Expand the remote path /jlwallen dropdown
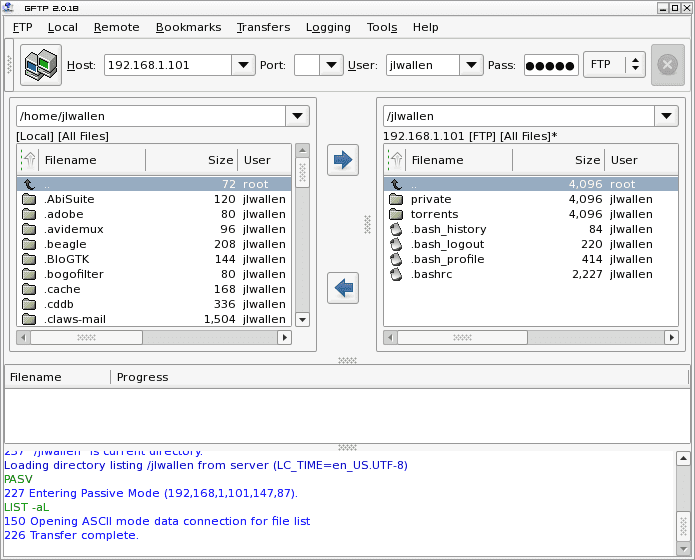The height and width of the screenshot is (560, 695). pyautogui.click(x=666, y=116)
